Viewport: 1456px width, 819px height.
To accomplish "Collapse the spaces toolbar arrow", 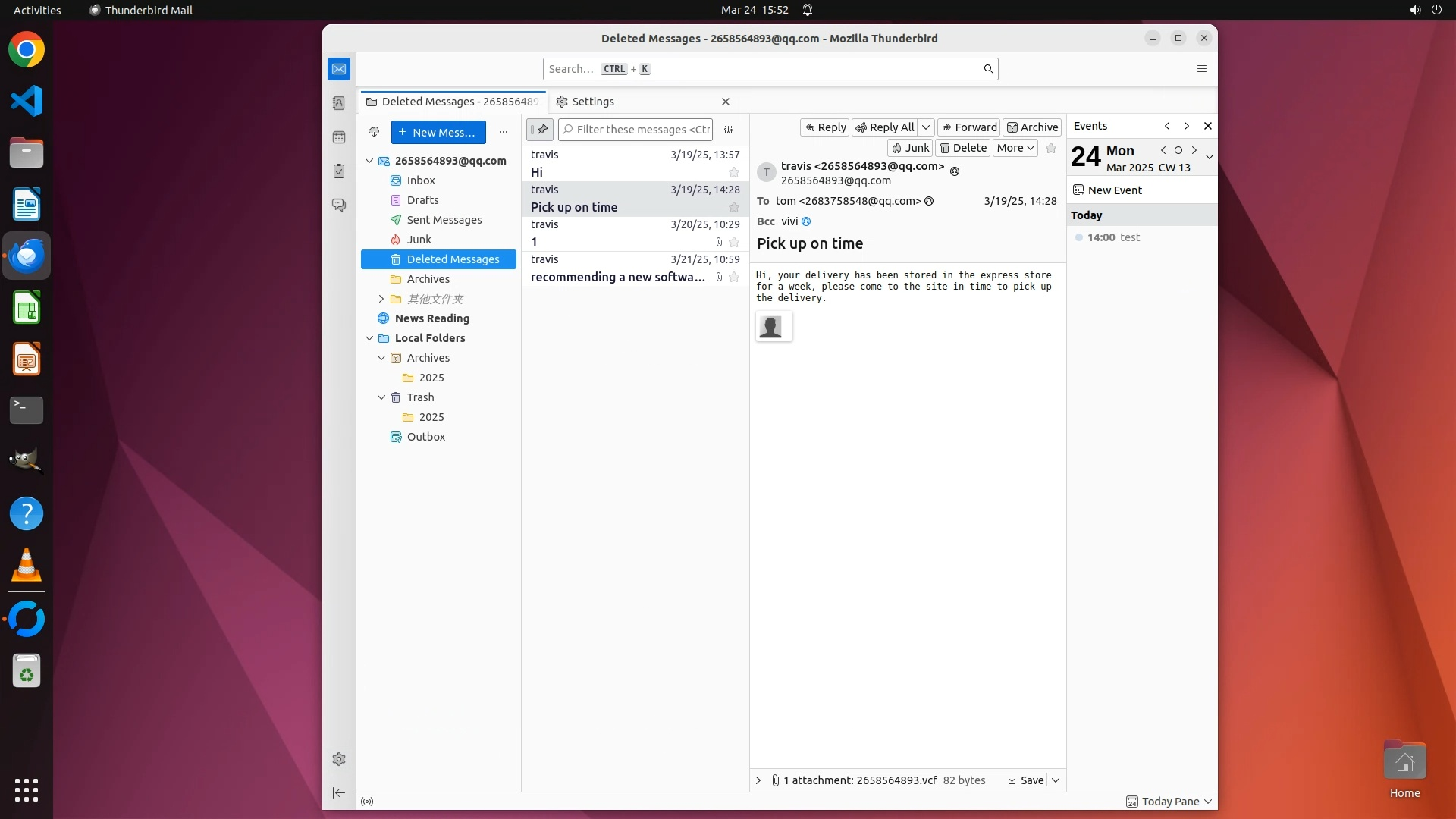I will pos(339,793).
